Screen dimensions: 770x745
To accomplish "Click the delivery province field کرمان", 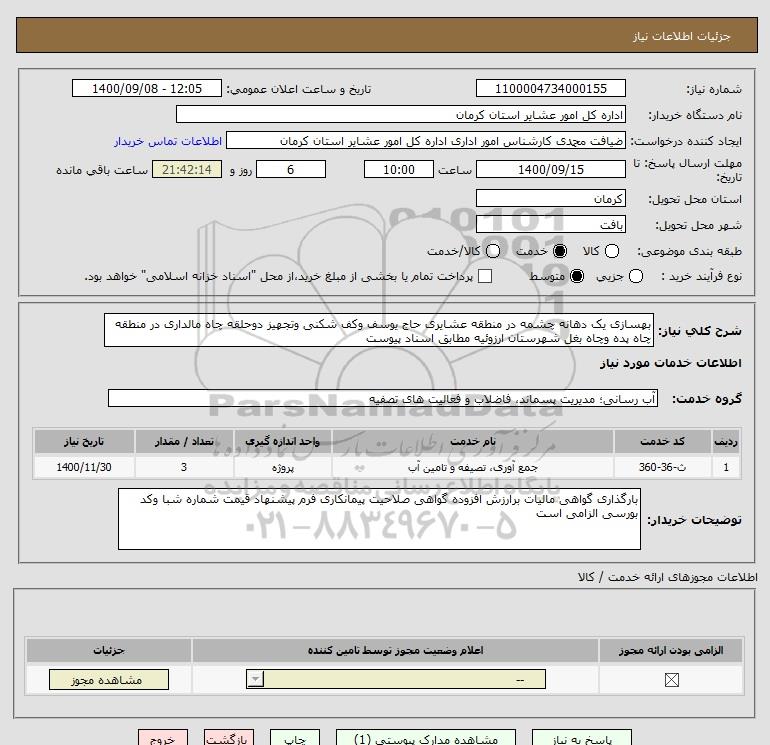I will [x=550, y=198].
